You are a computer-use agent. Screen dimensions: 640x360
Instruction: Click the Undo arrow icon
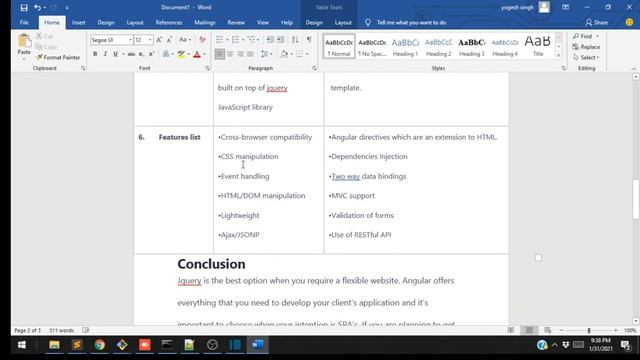coord(38,7)
